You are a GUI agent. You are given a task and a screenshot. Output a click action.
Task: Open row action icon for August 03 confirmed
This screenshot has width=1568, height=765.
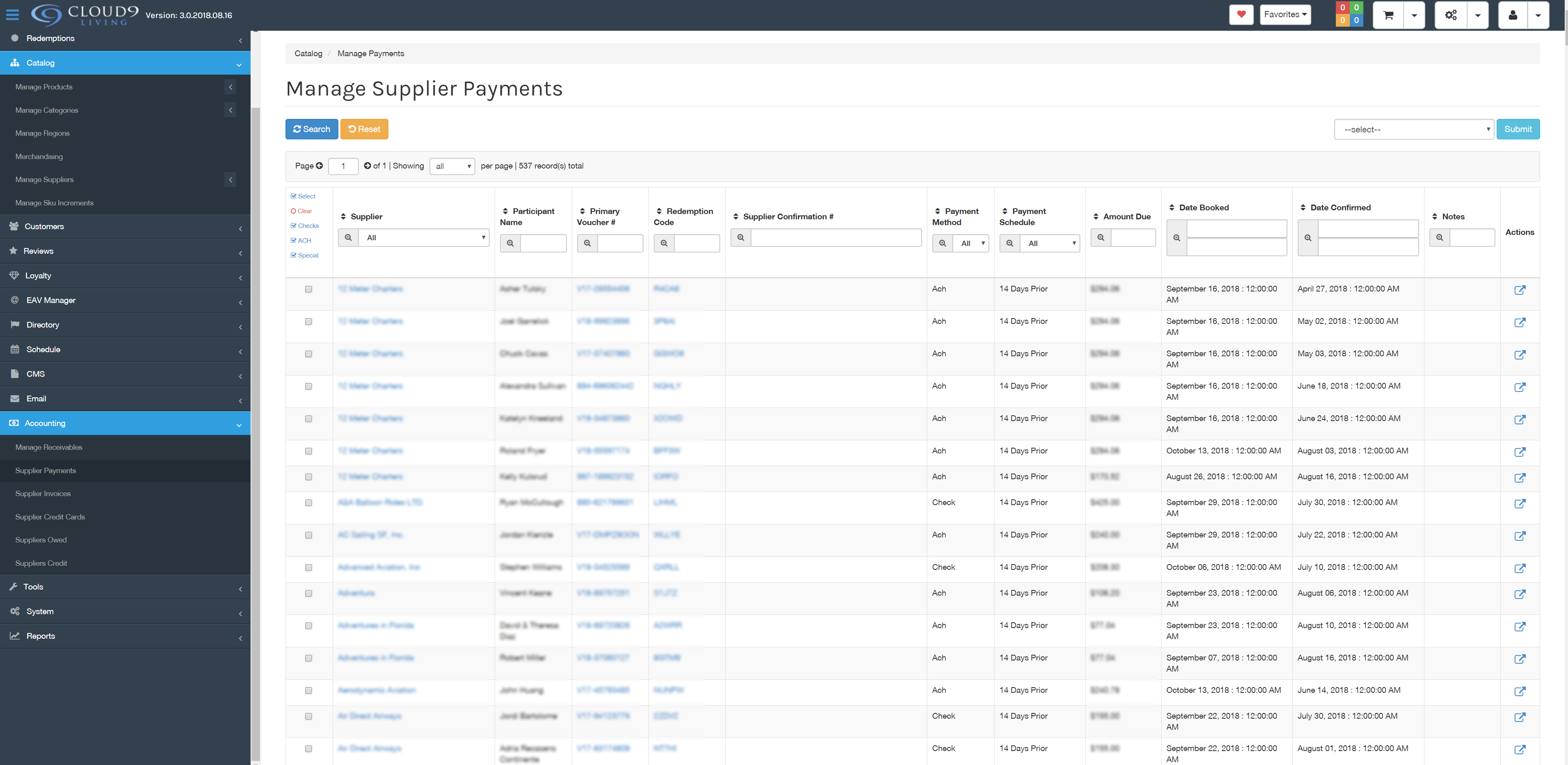(1520, 452)
